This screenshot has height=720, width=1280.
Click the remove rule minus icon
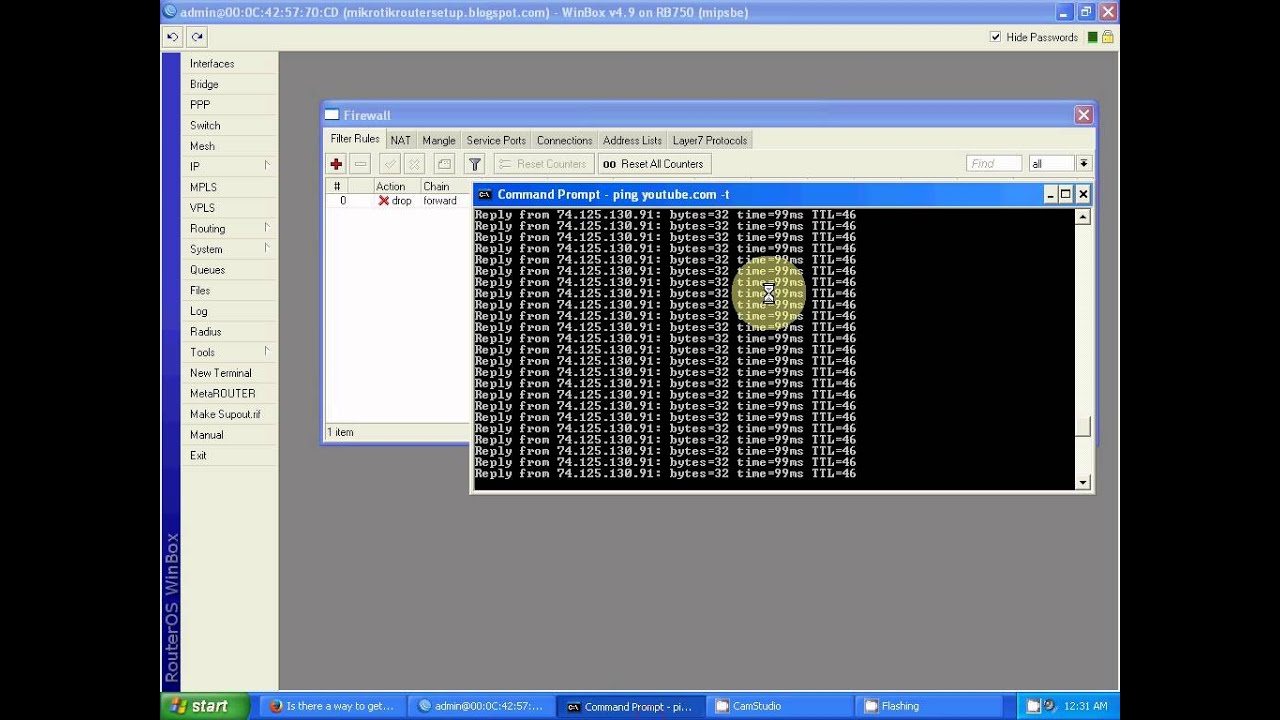tap(361, 164)
